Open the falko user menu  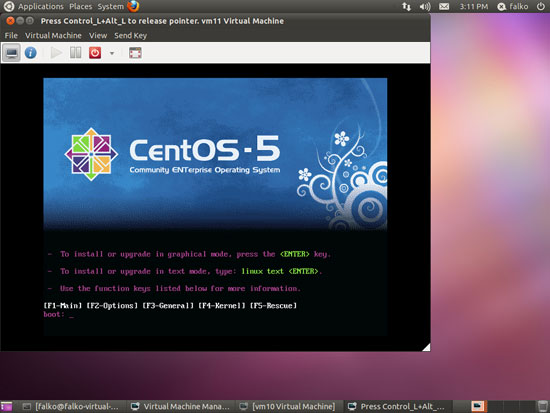coord(512,6)
